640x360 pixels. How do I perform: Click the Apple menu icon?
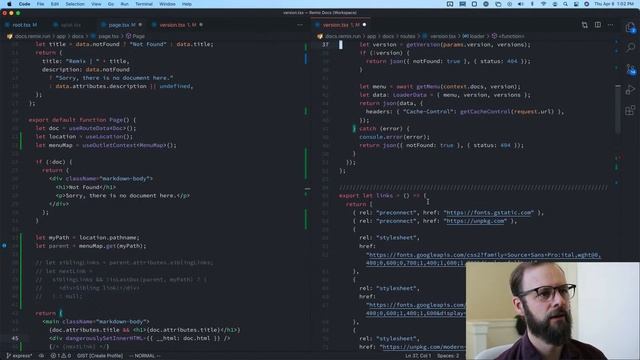[x=9, y=4]
